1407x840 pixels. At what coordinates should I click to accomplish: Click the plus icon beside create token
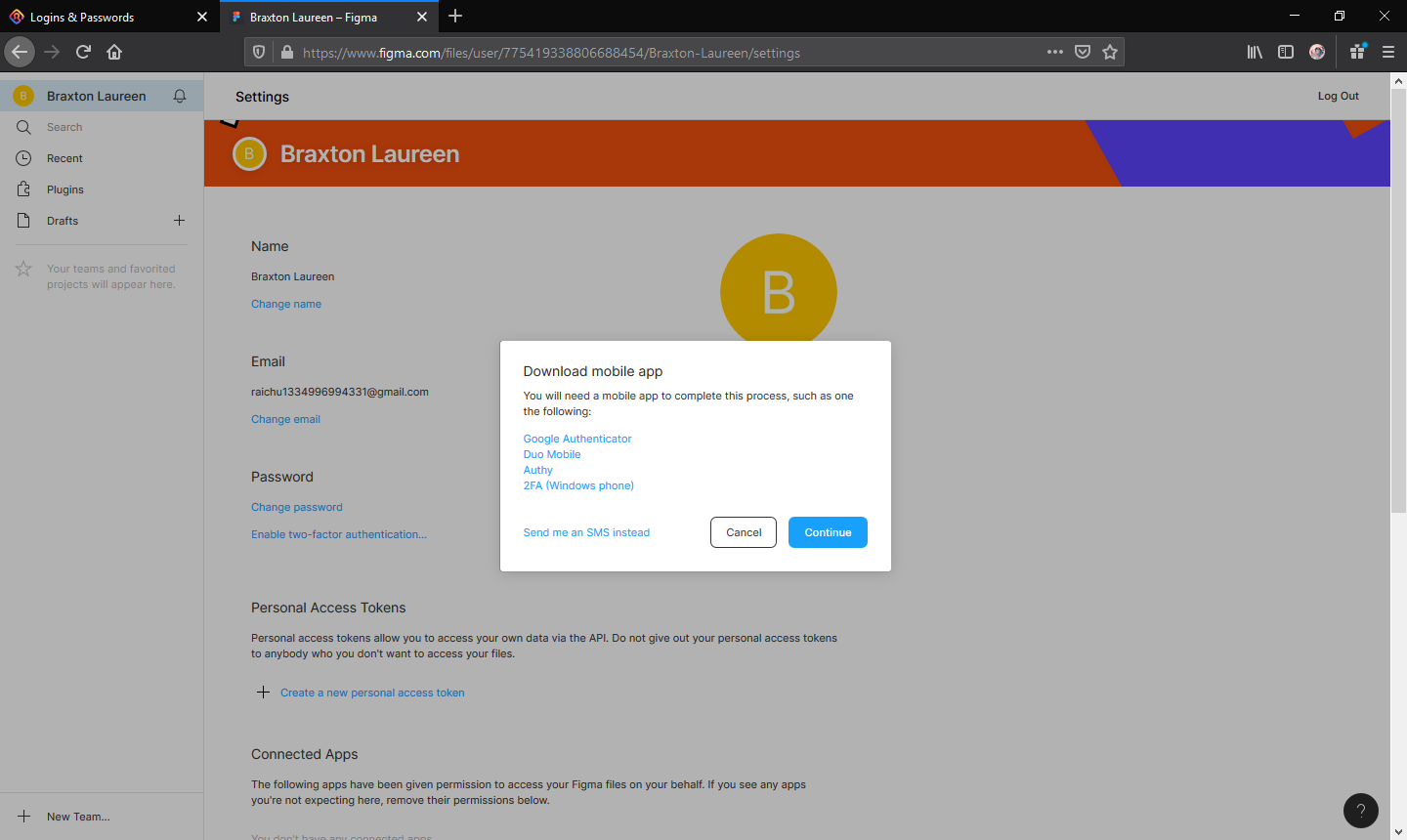[263, 693]
